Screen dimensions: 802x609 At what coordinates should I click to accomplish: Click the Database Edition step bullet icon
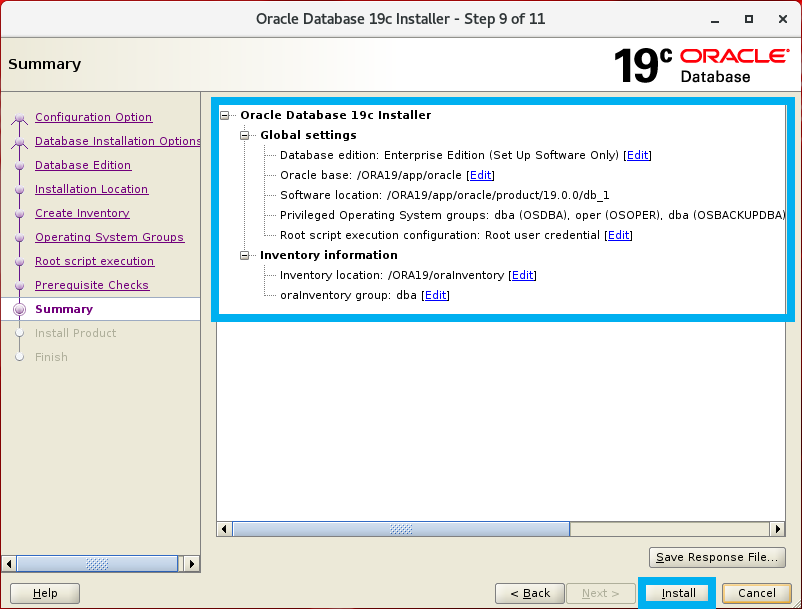pos(19,166)
